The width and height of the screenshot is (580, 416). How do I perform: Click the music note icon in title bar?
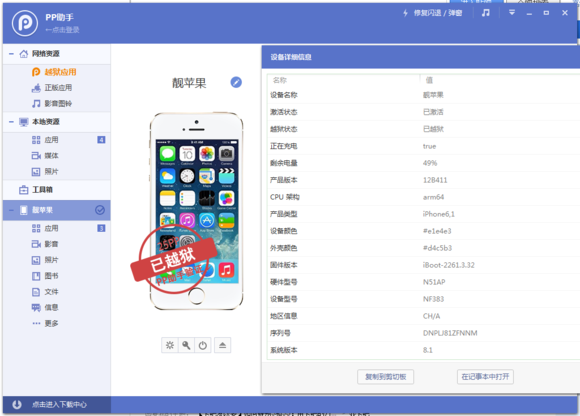pyautogui.click(x=485, y=13)
